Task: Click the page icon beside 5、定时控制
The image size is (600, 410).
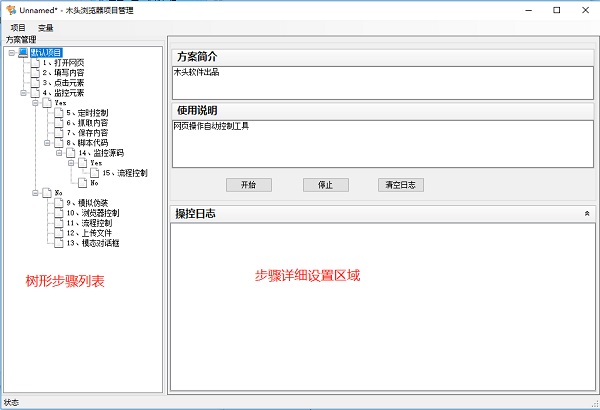Action: 59,113
